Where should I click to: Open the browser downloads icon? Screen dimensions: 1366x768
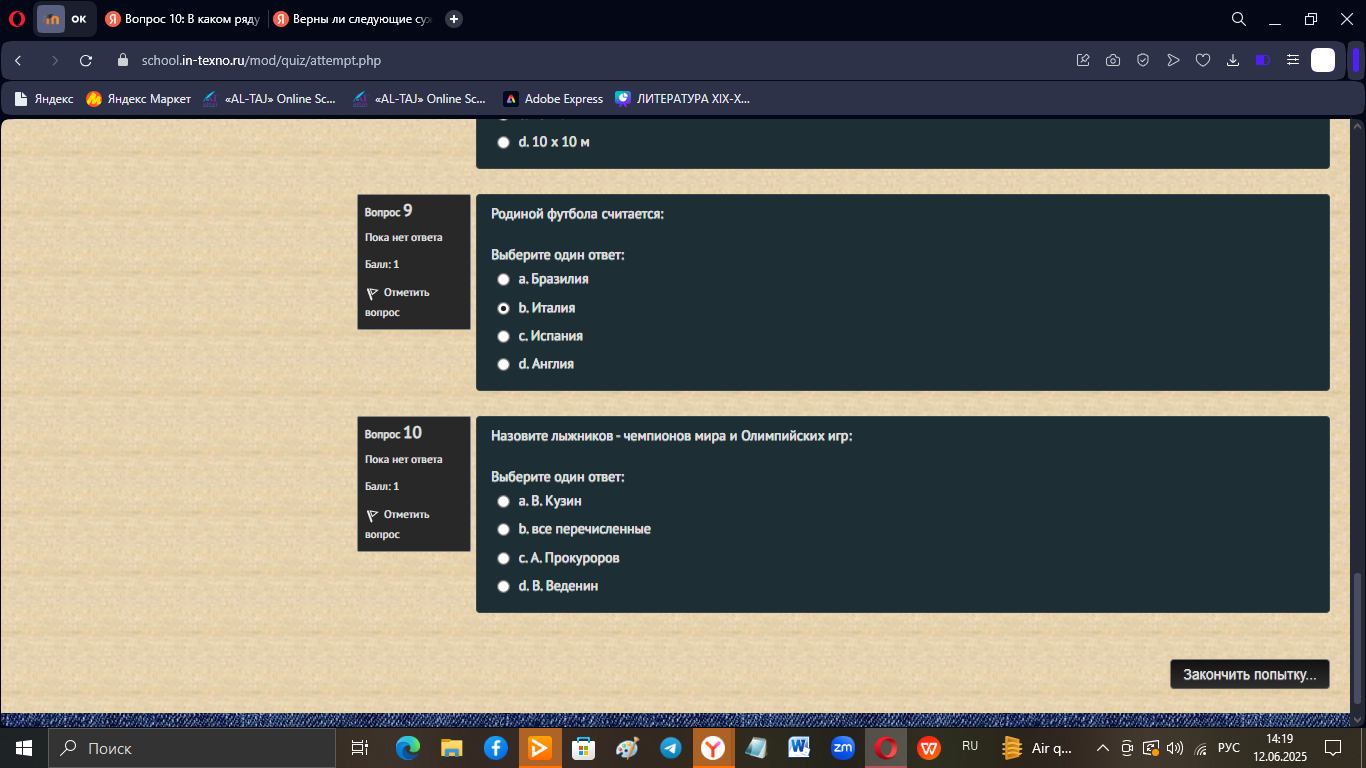coord(1233,60)
